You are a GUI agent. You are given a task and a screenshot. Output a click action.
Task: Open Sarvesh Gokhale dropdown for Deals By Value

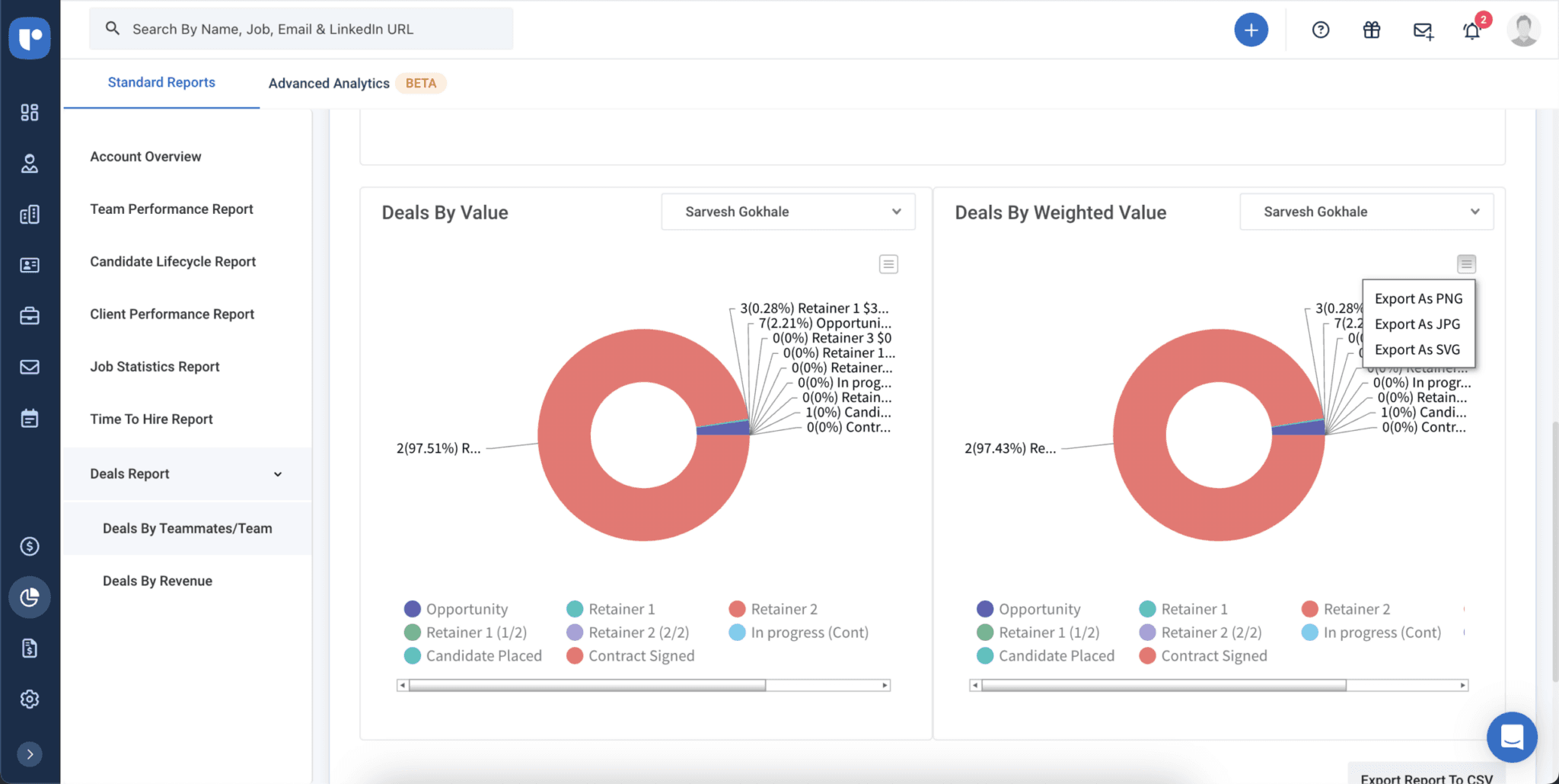pyautogui.click(x=788, y=212)
